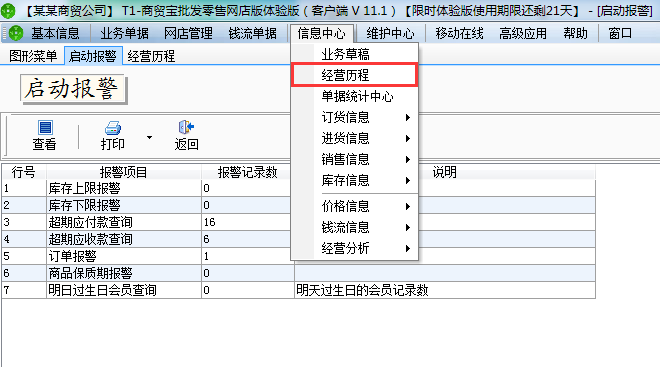Select the 商品保质期报警 row
This screenshot has height=367, width=660.
[x=298, y=273]
